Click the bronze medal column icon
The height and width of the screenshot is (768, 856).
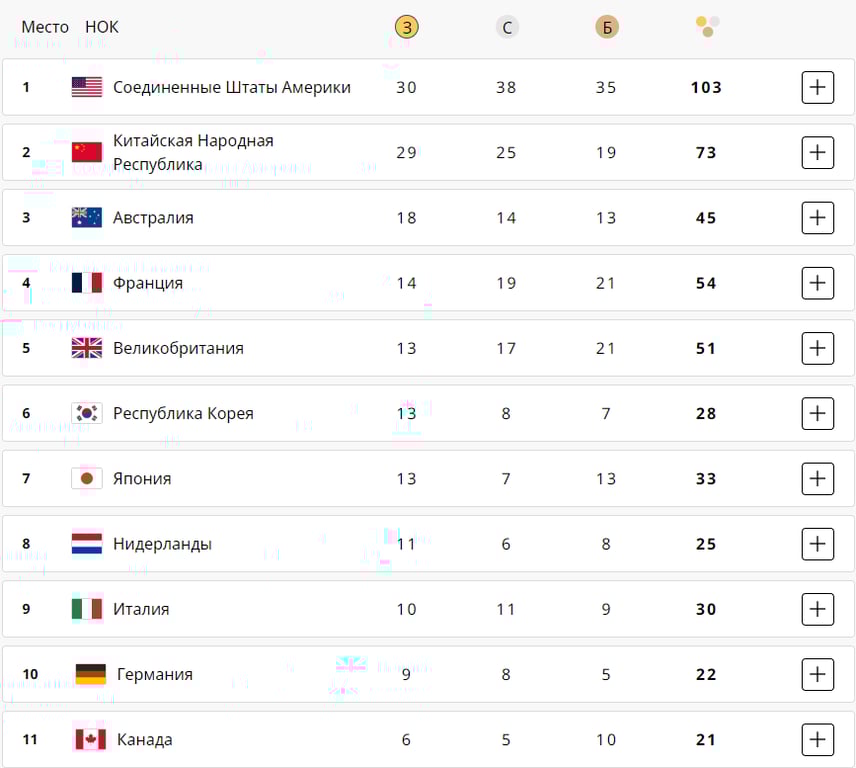coord(606,27)
